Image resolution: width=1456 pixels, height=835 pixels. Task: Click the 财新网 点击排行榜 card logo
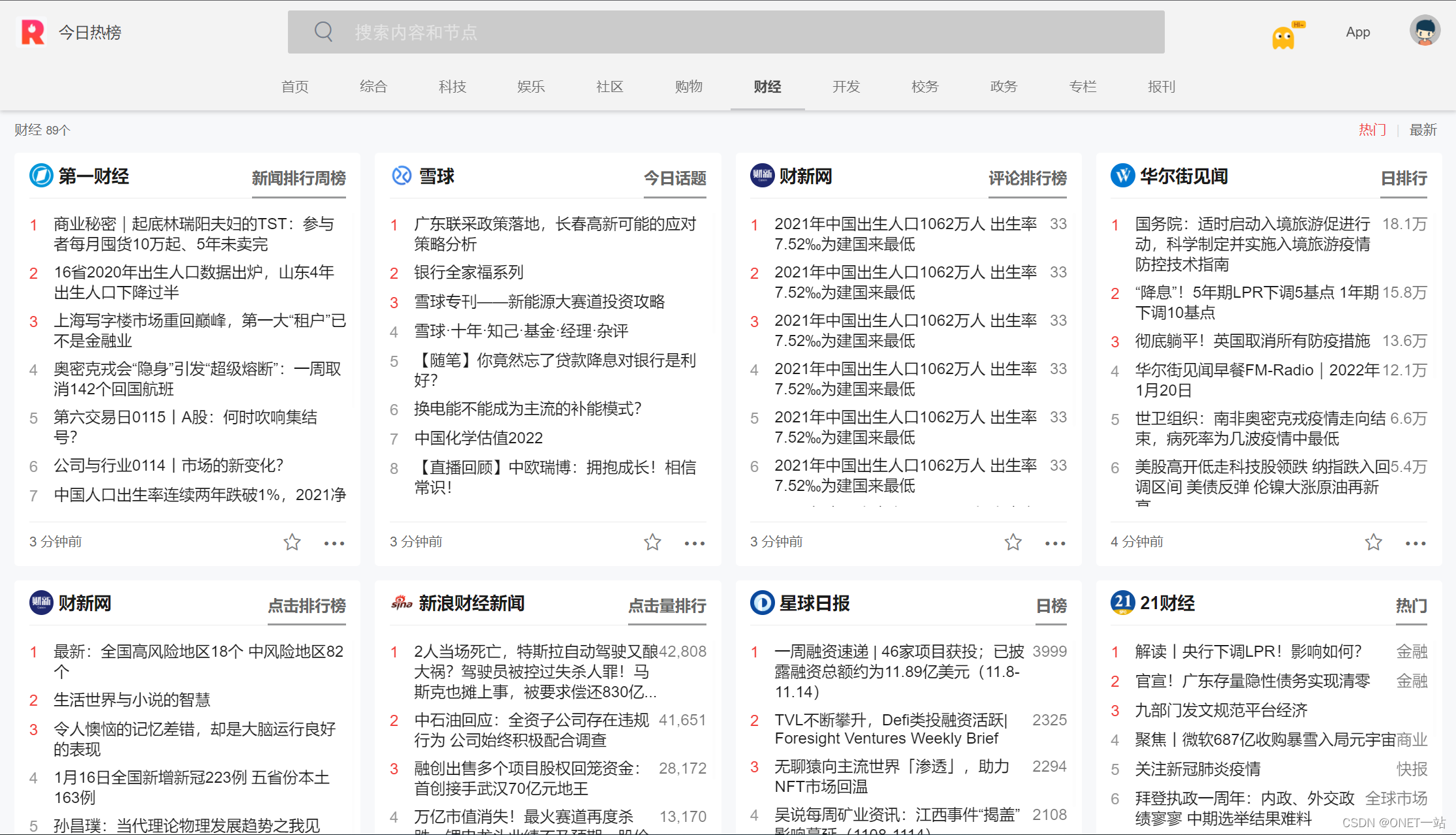coord(41,603)
